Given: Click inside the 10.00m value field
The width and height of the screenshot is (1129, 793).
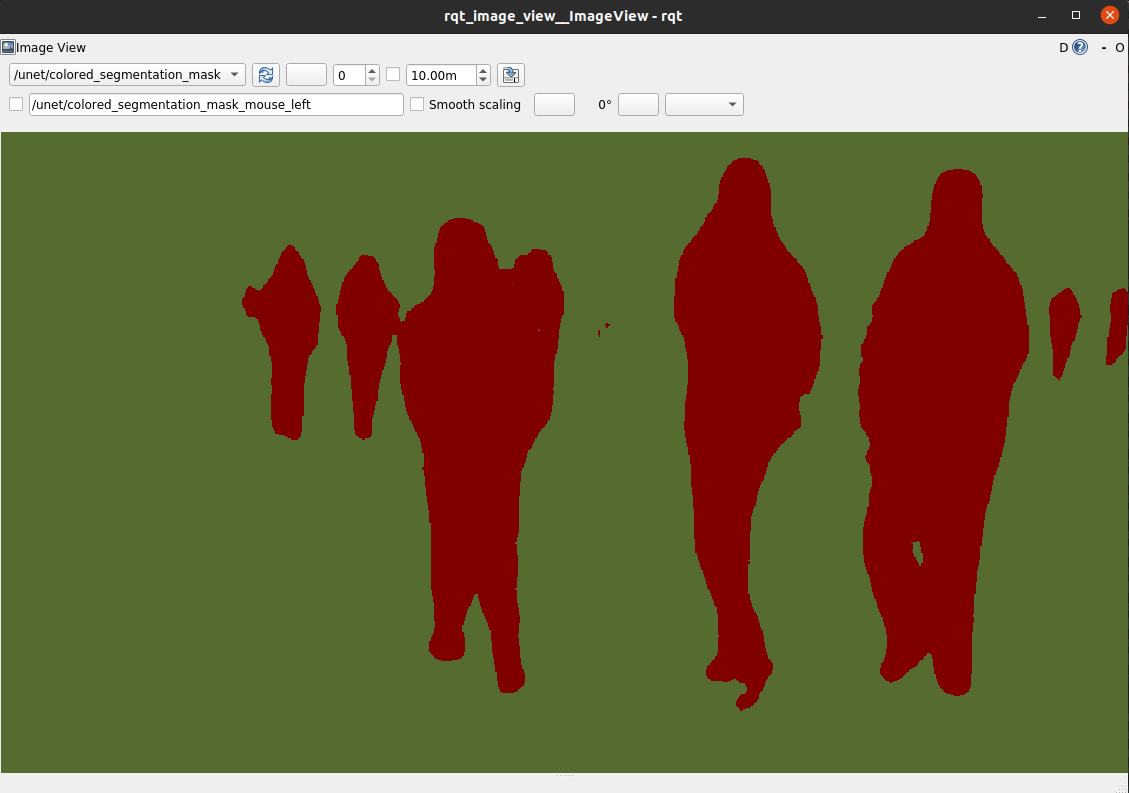Looking at the screenshot, I should tap(440, 75).
